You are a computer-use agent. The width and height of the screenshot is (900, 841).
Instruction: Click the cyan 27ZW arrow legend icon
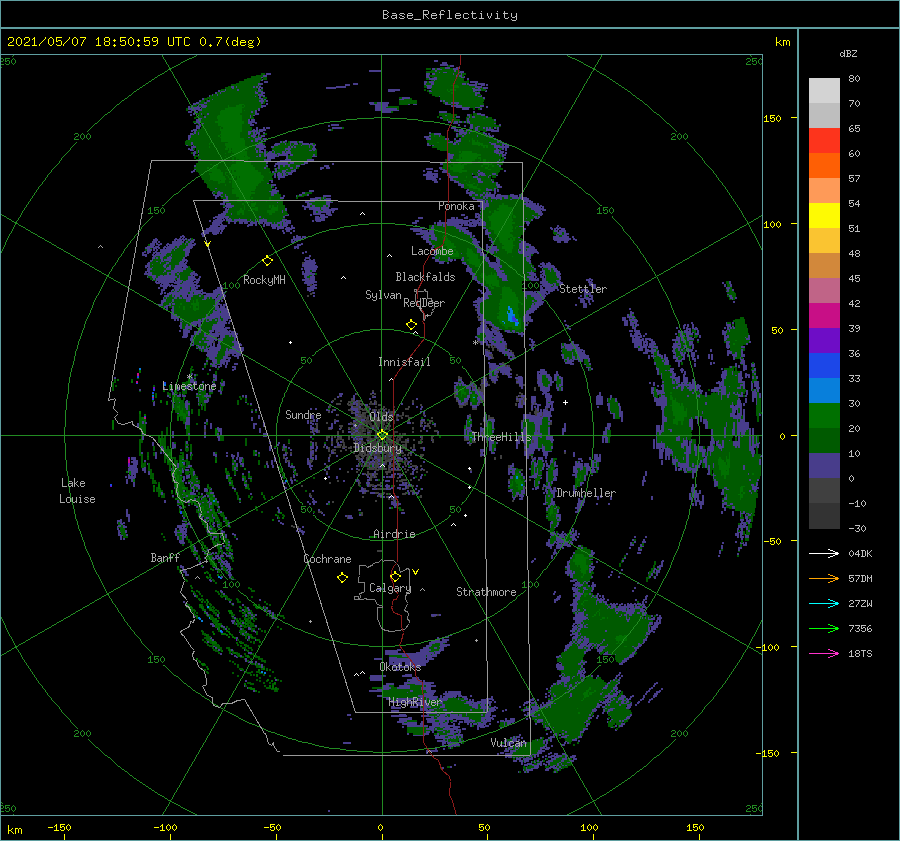824,603
